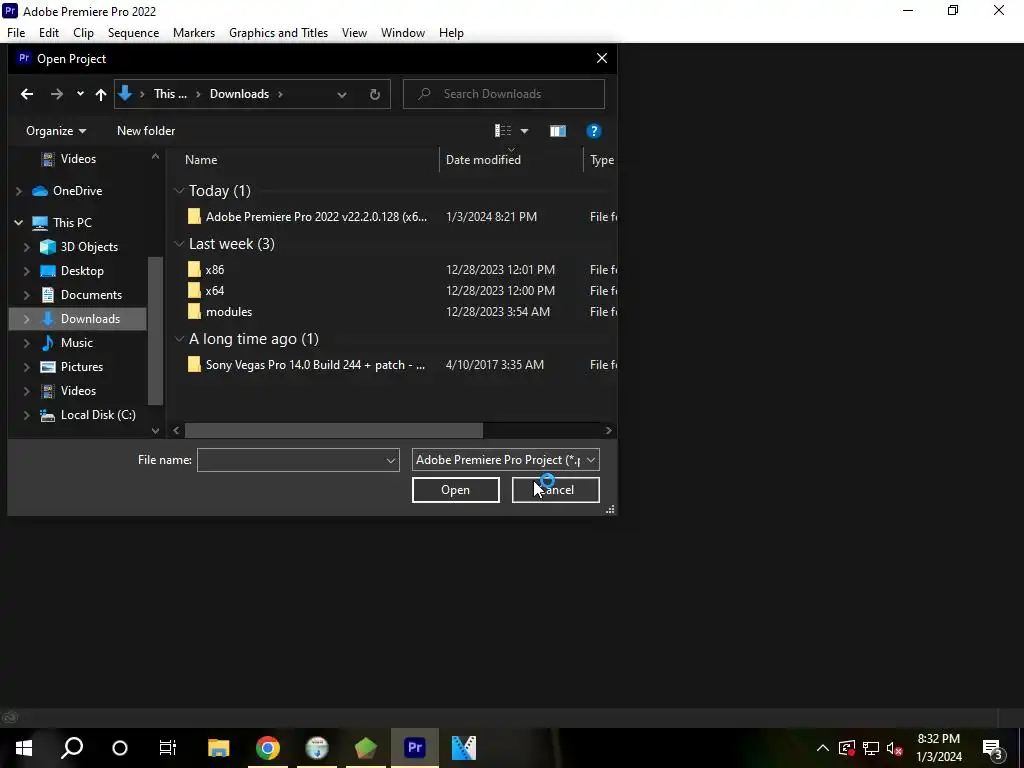Expand the Local Disk (C:) node
1024x768 pixels.
27,415
